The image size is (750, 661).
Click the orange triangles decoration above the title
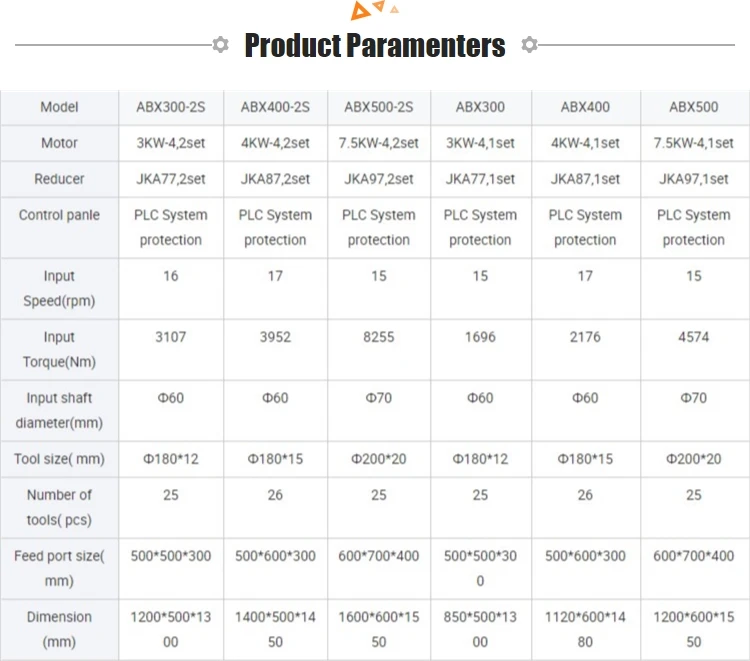(x=375, y=11)
